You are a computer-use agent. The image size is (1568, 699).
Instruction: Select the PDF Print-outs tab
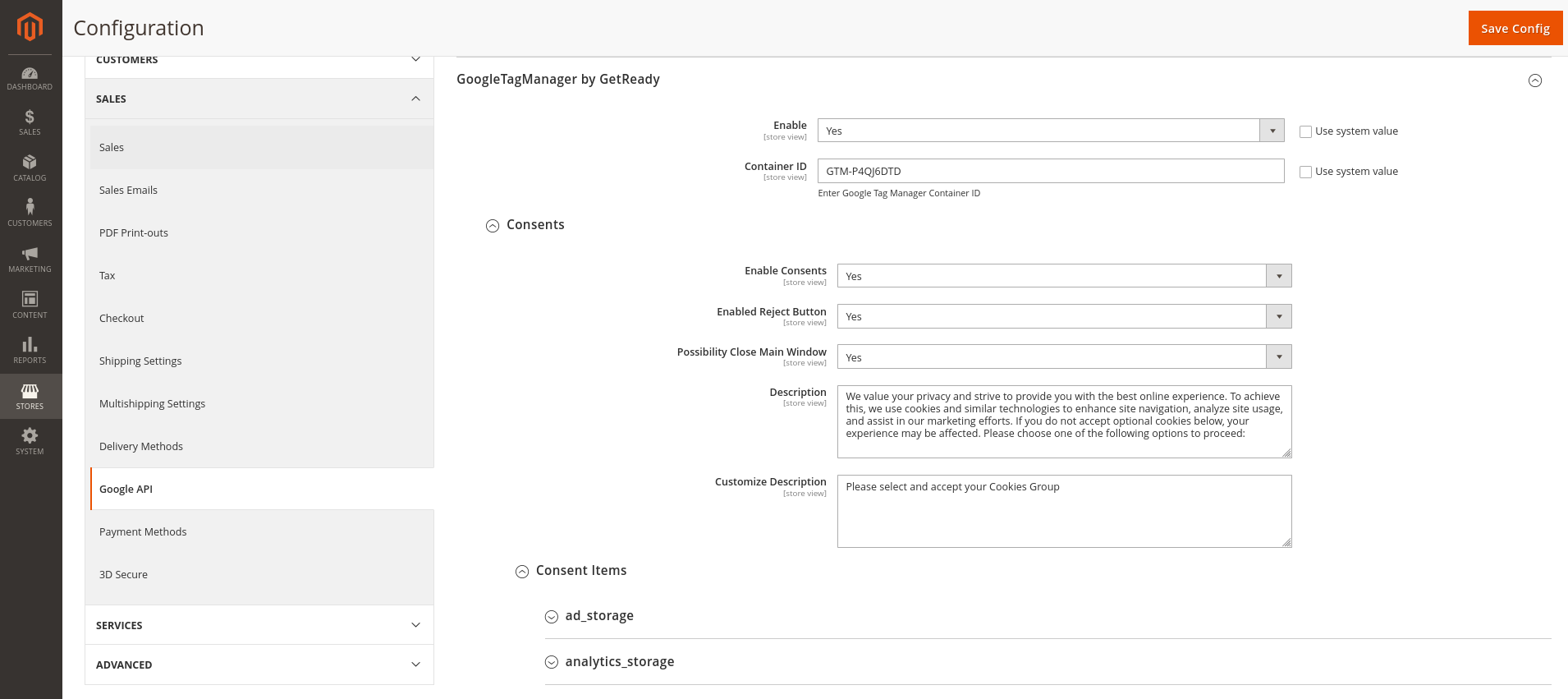tap(262, 232)
